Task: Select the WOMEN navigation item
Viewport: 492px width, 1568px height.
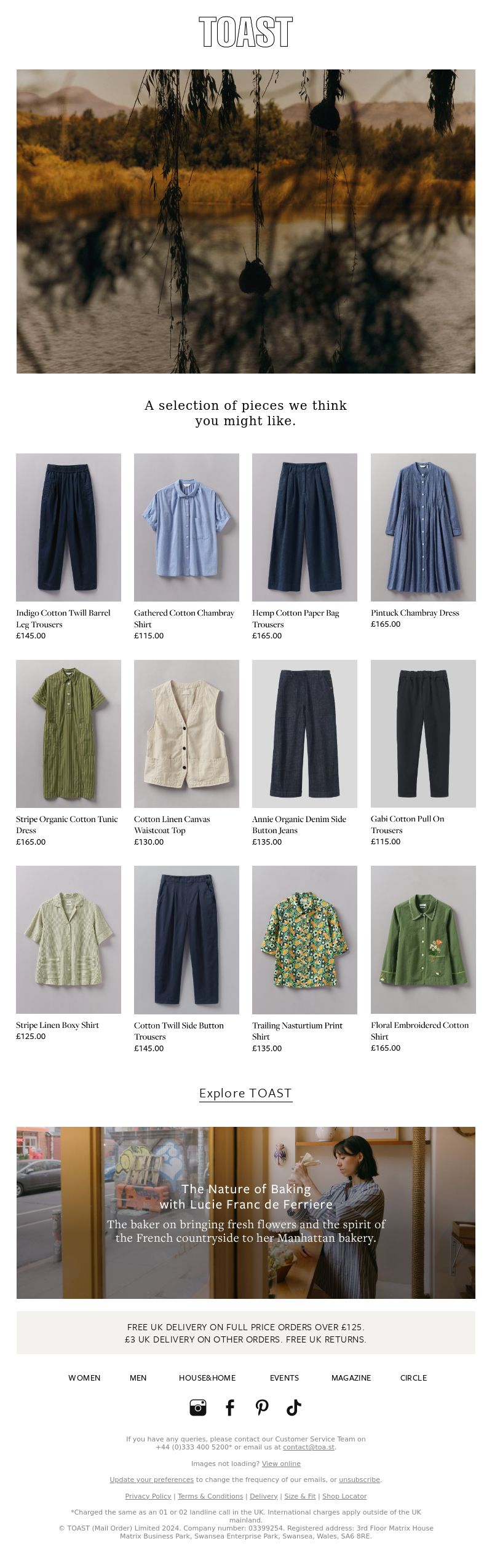Action: (84, 1378)
